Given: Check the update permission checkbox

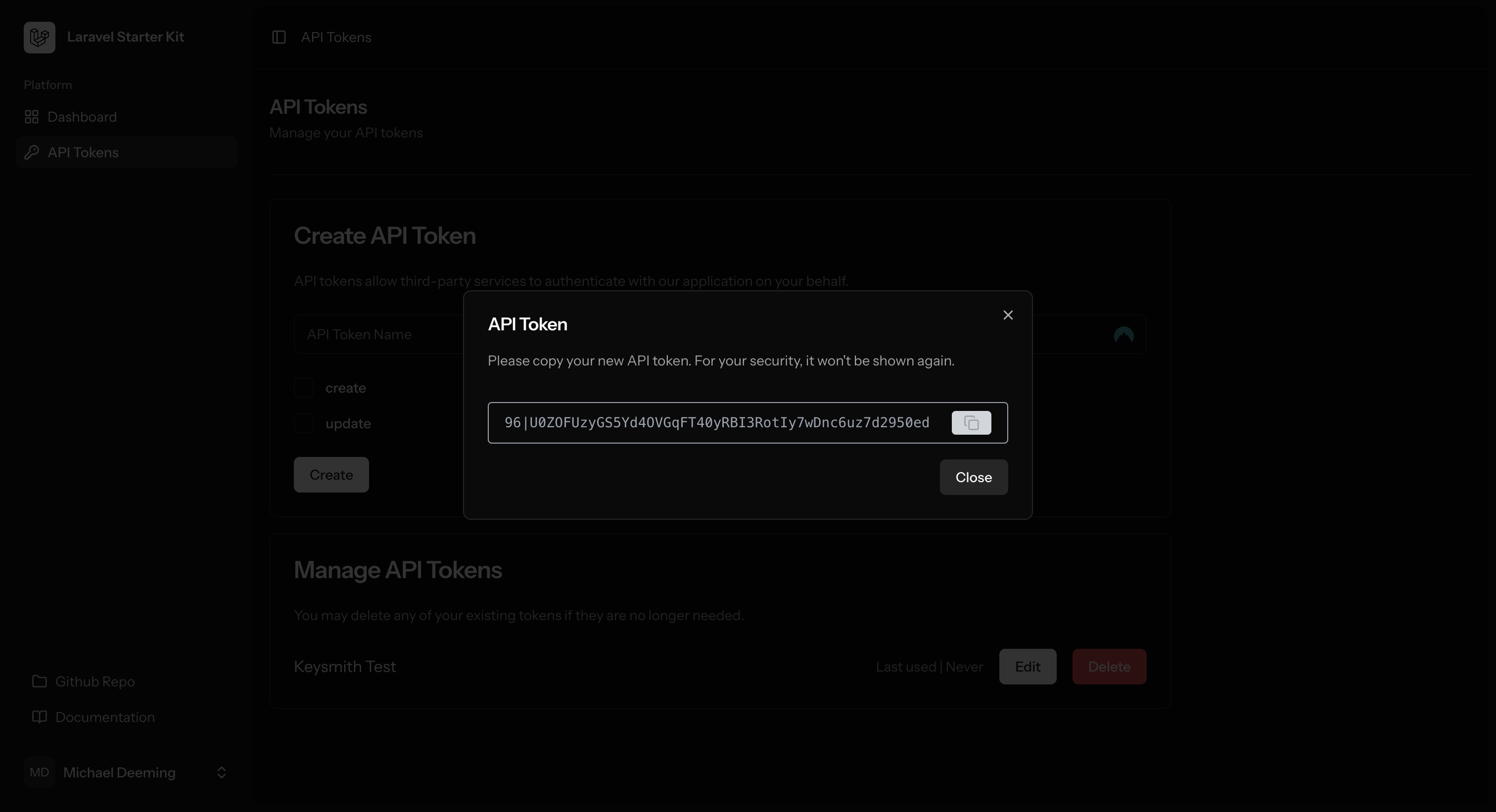Looking at the screenshot, I should point(304,423).
